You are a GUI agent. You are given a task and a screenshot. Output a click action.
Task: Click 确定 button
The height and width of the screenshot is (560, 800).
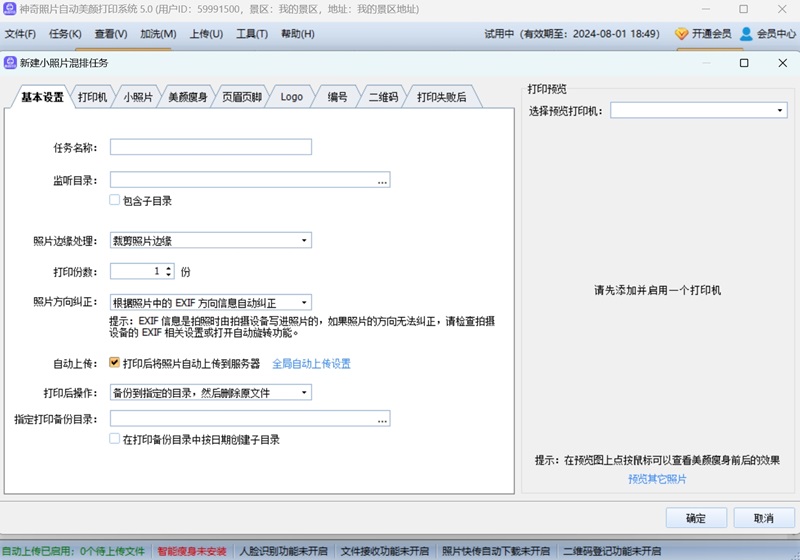click(695, 518)
